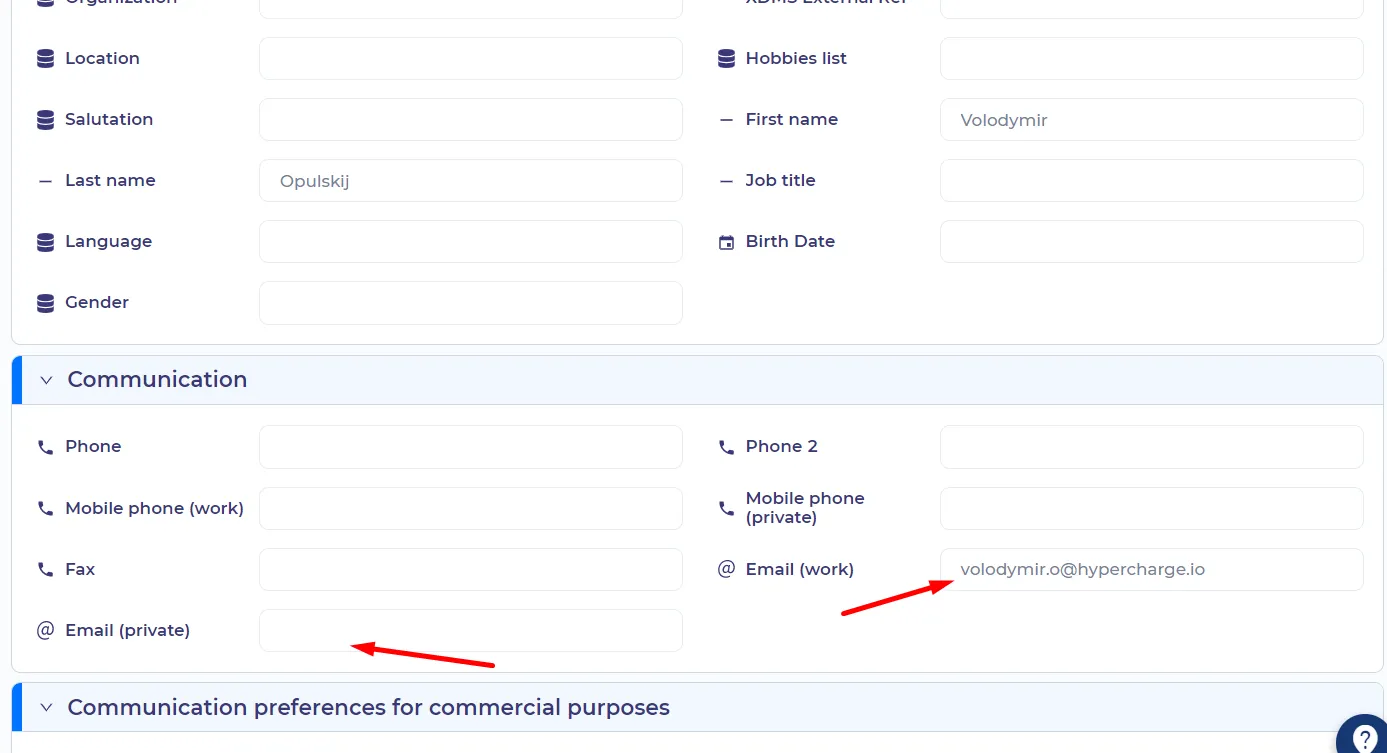Click the help question mark icon
1387x753 pixels.
pos(1365,739)
